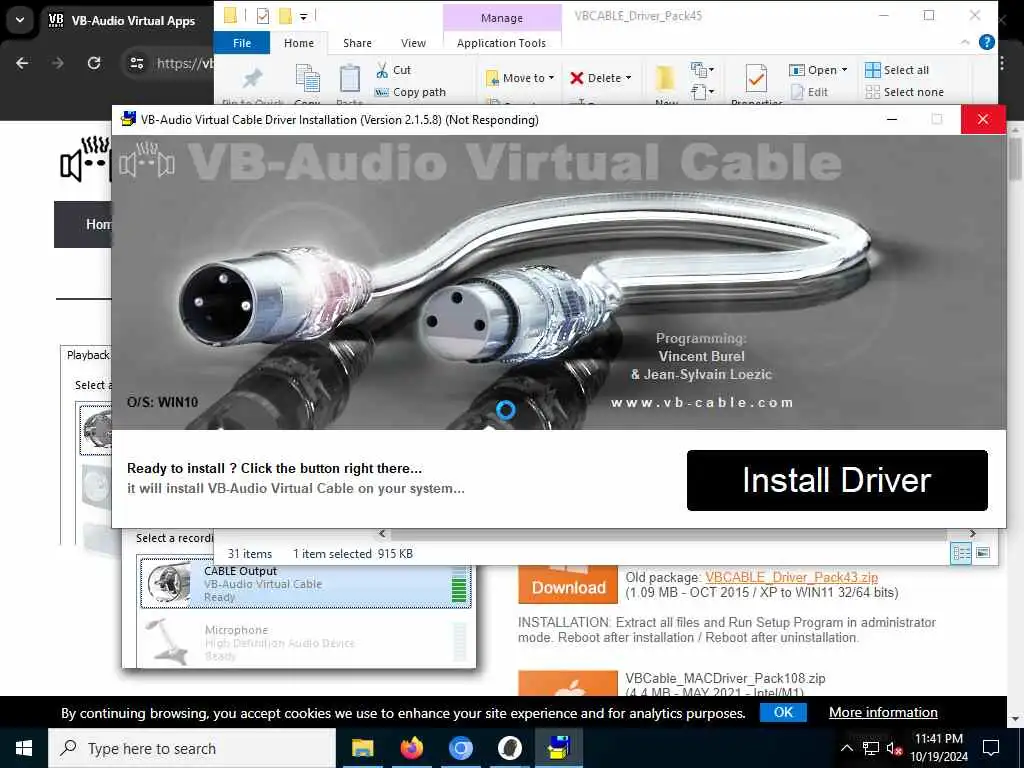Image resolution: width=1024 pixels, height=768 pixels.
Task: Click the New folder icon
Action: 665,78
